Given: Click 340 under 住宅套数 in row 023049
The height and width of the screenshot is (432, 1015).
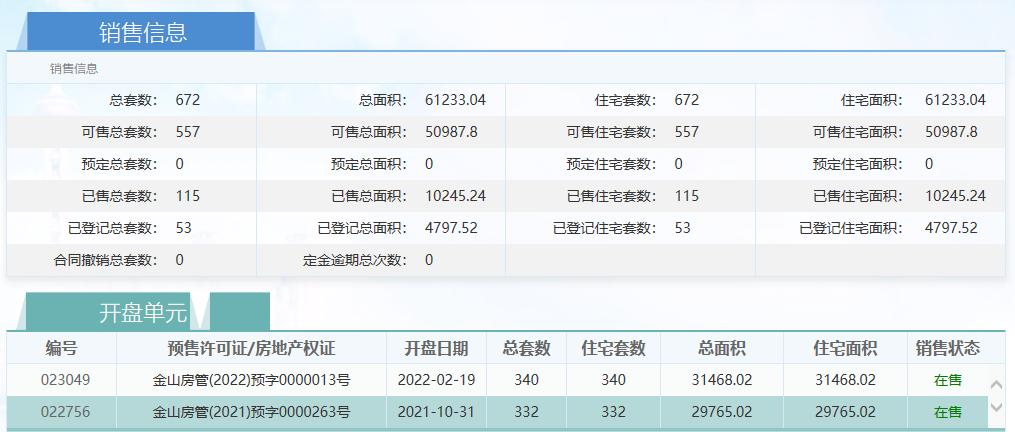Looking at the screenshot, I should pyautogui.click(x=614, y=380).
